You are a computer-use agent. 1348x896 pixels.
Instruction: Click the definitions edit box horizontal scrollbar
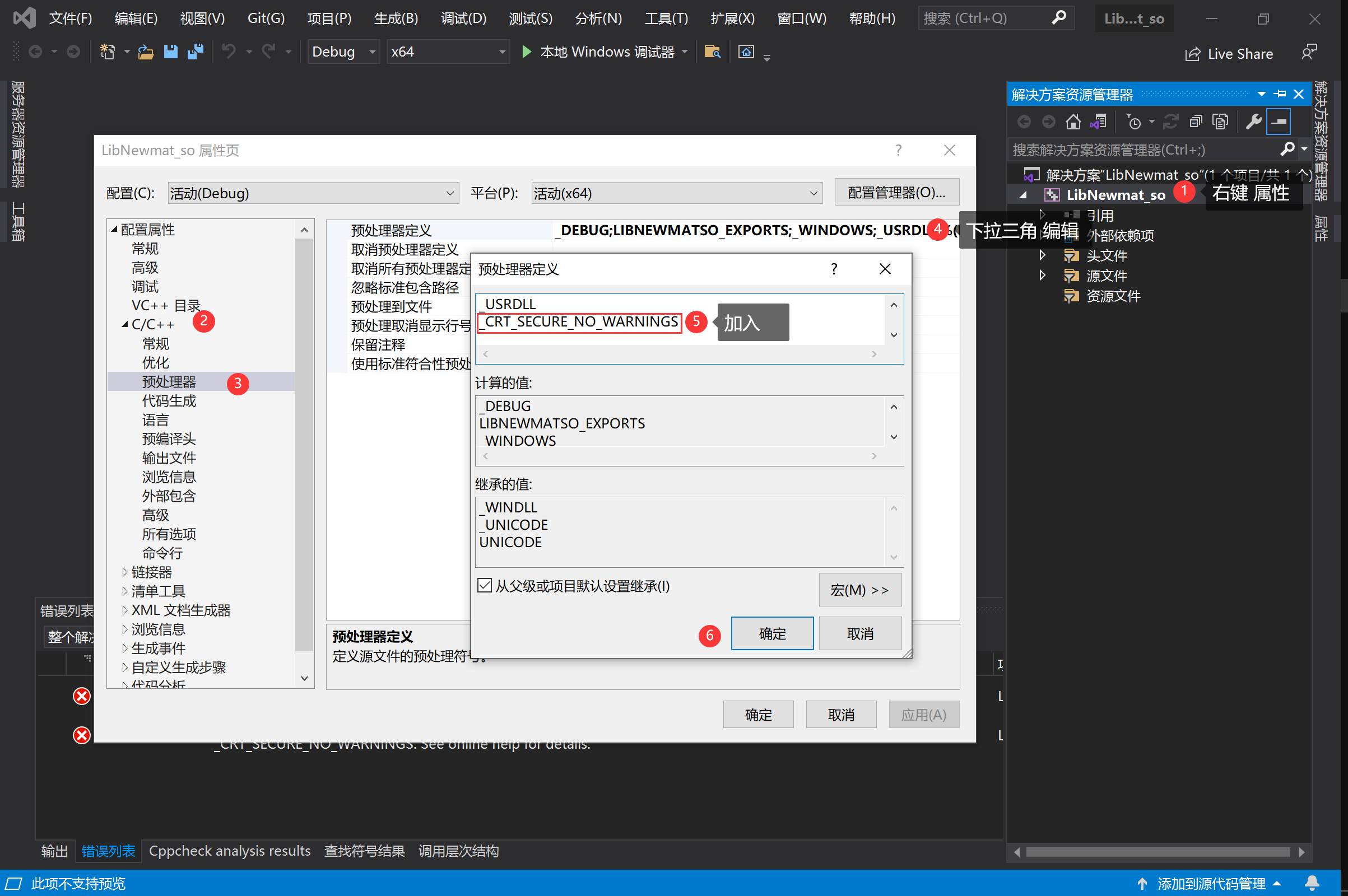point(679,354)
